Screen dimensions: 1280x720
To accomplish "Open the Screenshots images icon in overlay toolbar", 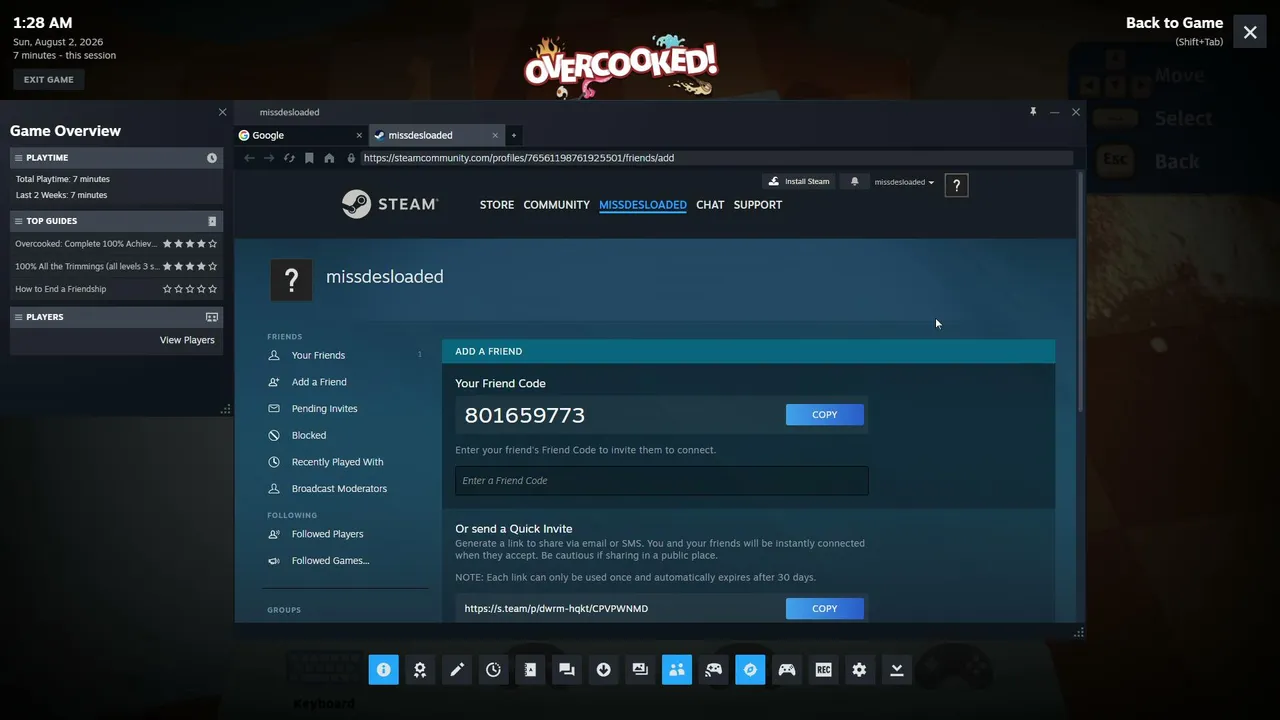I will click(x=640, y=670).
